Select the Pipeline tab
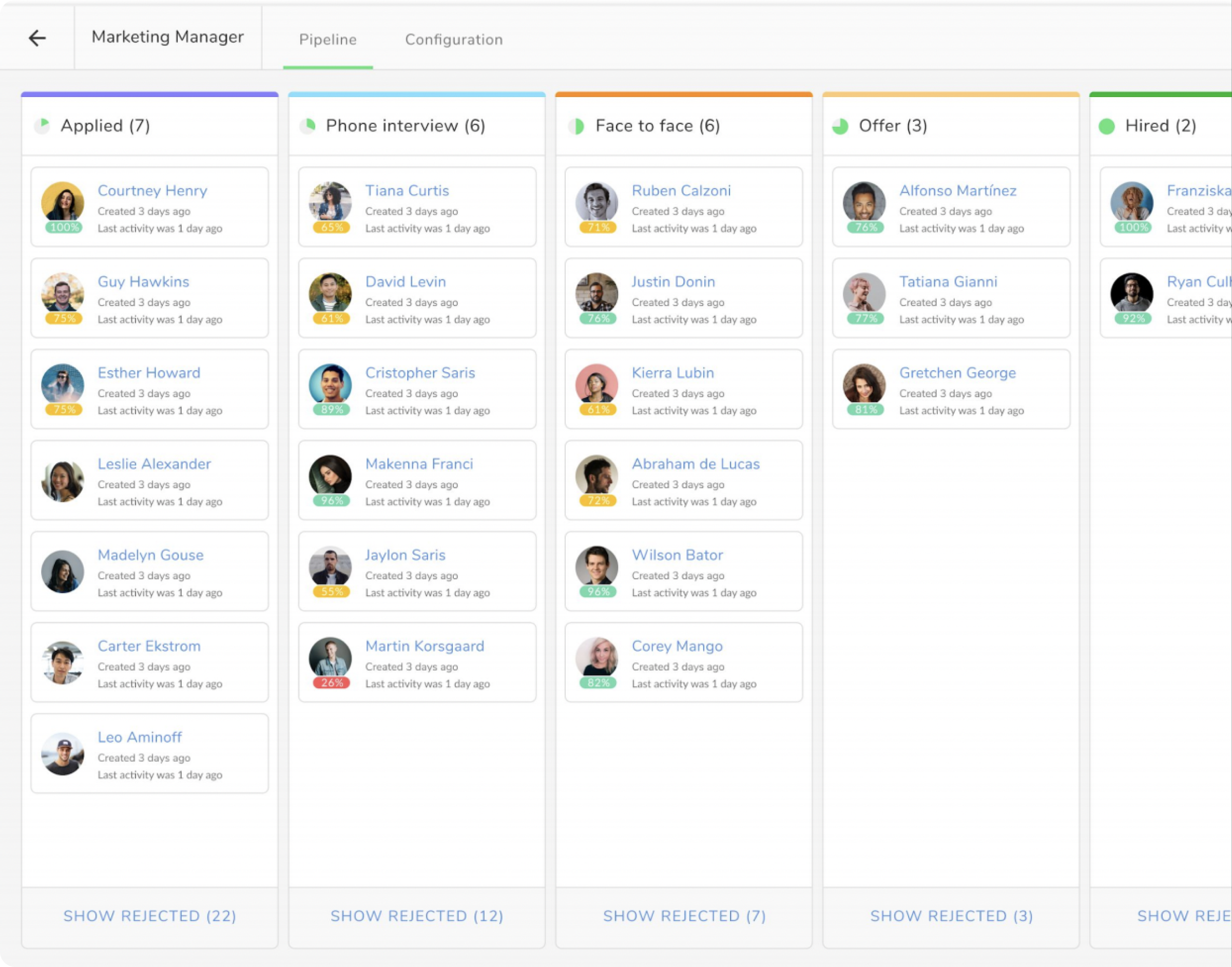Image resolution: width=1232 pixels, height=967 pixels. click(328, 40)
